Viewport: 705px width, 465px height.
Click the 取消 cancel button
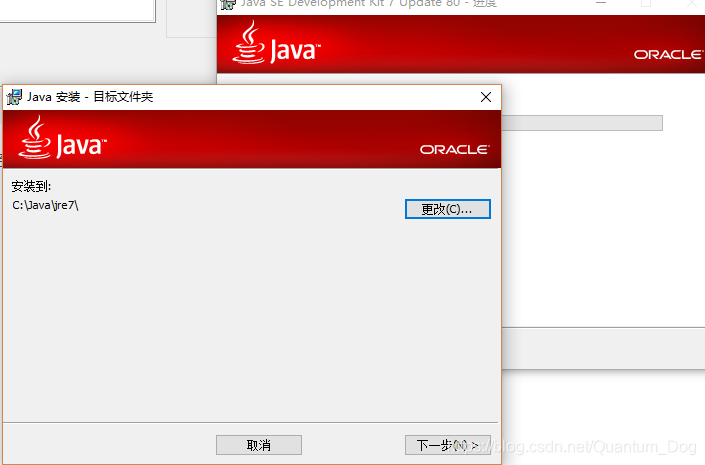259,445
